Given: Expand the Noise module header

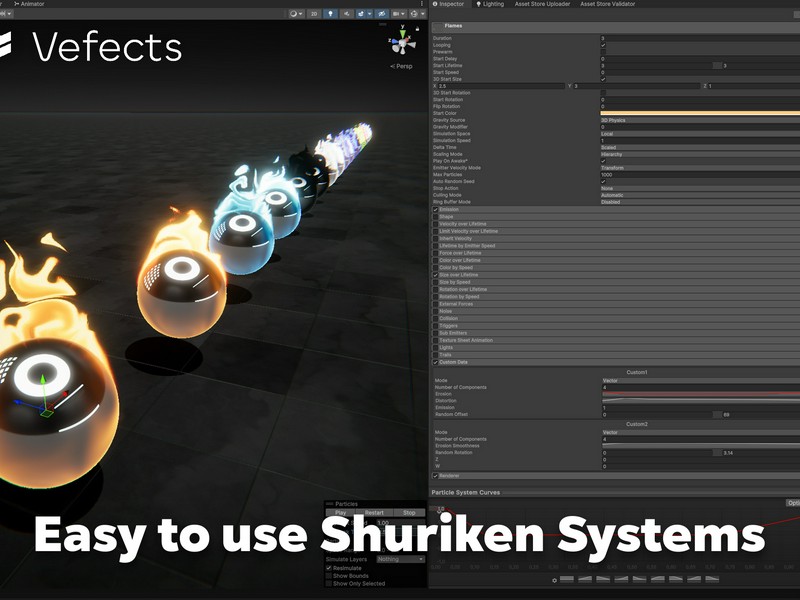Looking at the screenshot, I should [616, 311].
